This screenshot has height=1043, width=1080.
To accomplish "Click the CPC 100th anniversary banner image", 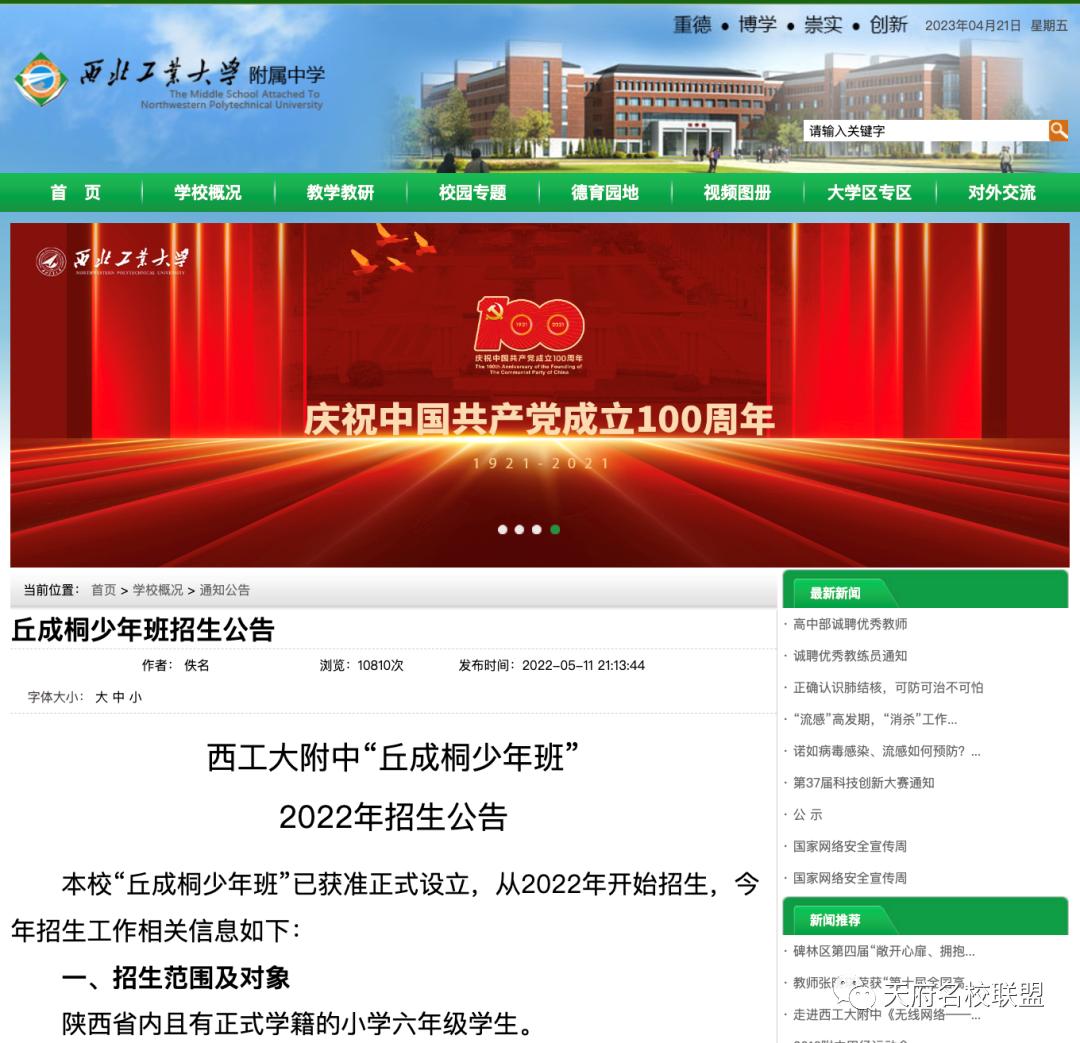I will pos(540,390).
